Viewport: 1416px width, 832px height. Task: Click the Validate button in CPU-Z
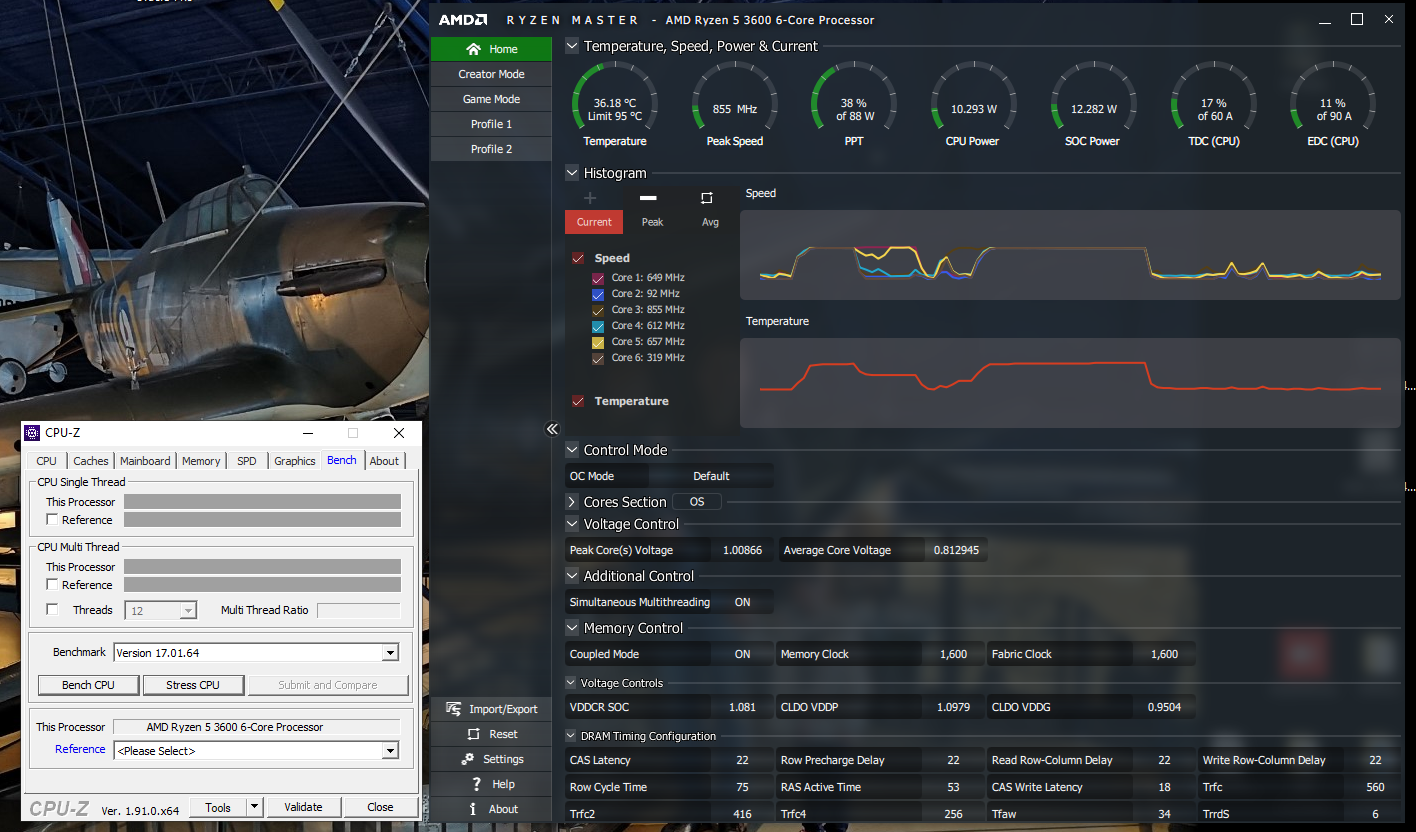tap(303, 807)
